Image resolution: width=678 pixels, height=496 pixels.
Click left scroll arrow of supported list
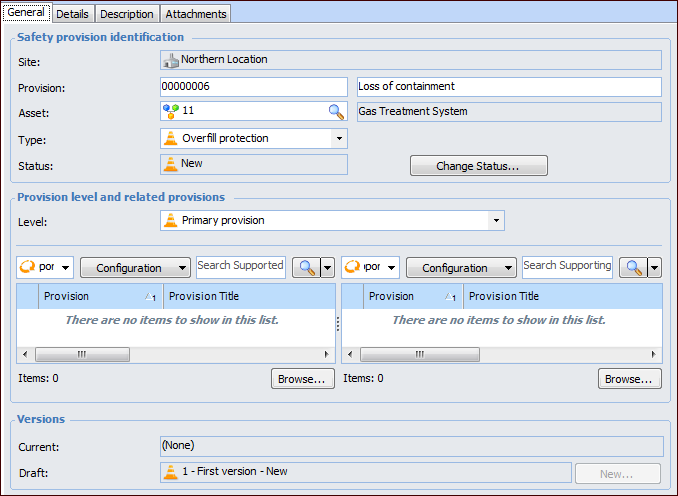click(25, 355)
